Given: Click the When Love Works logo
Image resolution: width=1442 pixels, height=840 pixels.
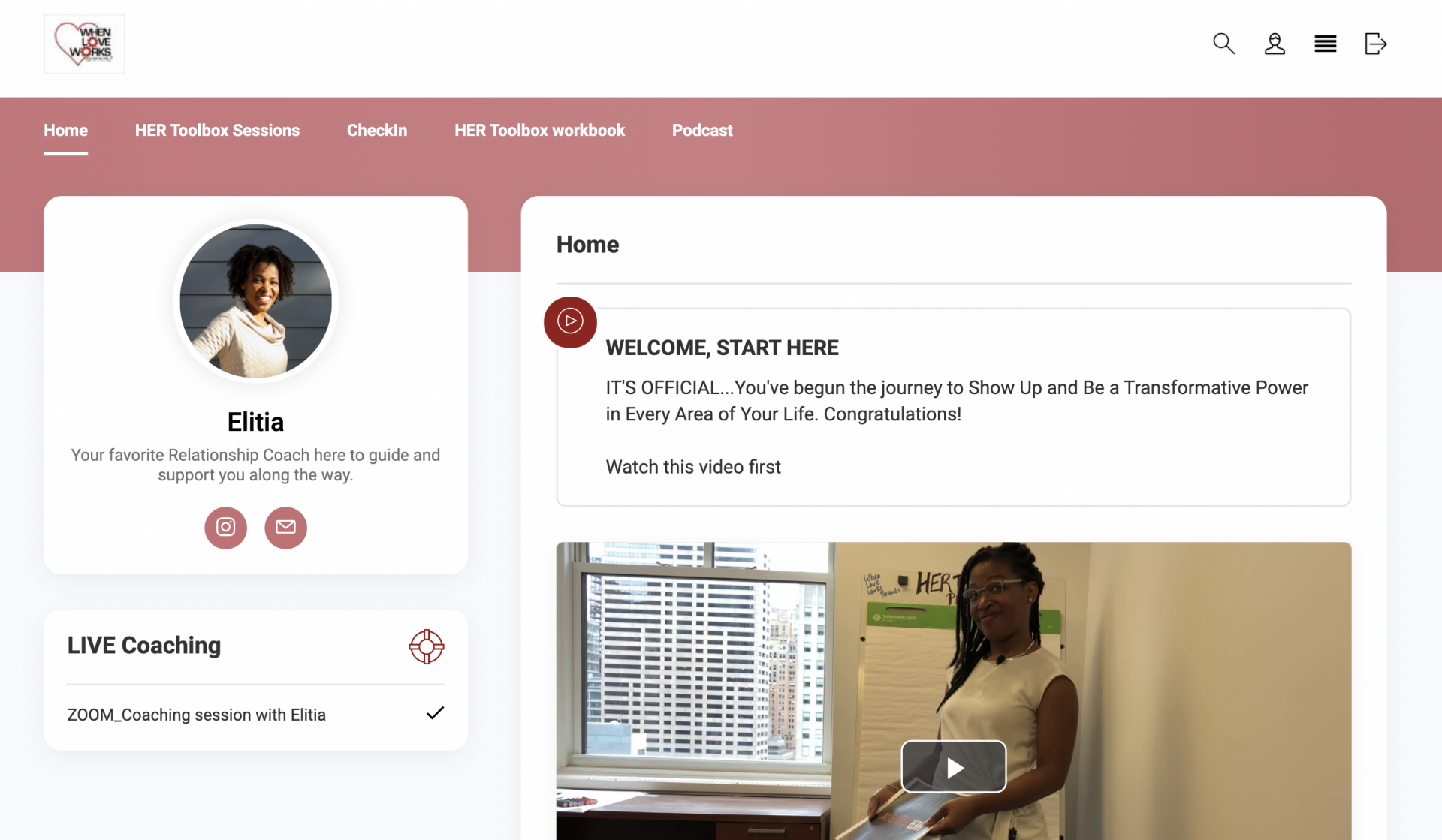Looking at the screenshot, I should (x=84, y=44).
